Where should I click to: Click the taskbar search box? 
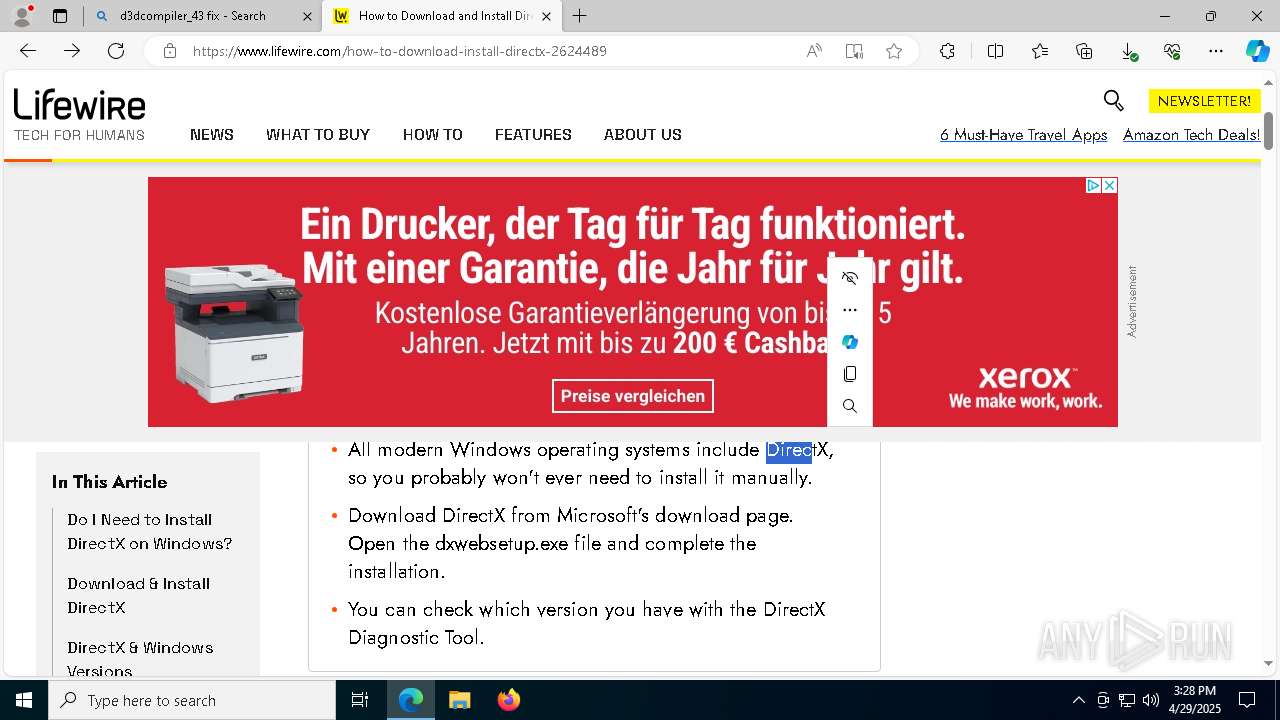click(192, 700)
